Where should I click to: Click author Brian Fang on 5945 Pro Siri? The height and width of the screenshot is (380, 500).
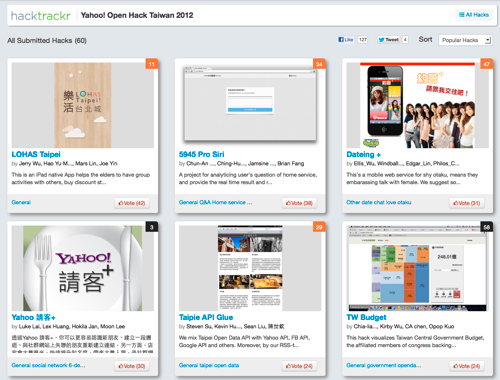pyautogui.click(x=291, y=163)
